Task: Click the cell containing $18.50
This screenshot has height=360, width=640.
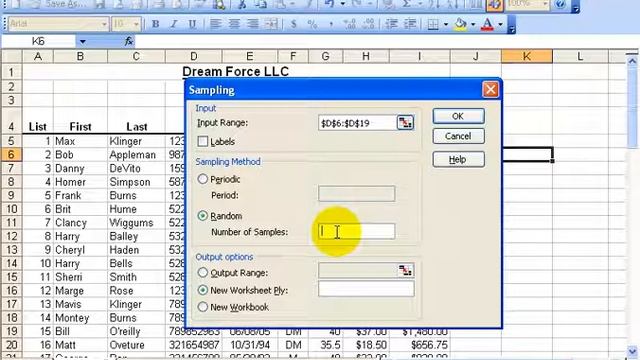Action: 366,345
